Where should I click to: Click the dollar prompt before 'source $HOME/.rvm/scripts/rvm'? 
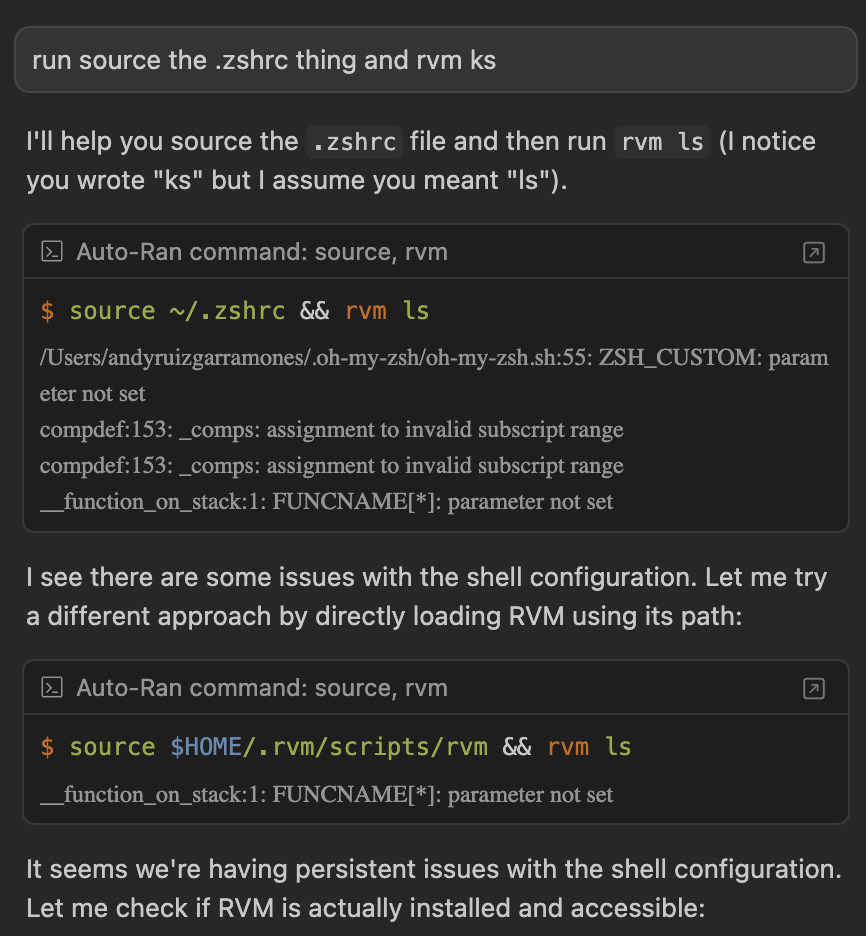tap(47, 747)
